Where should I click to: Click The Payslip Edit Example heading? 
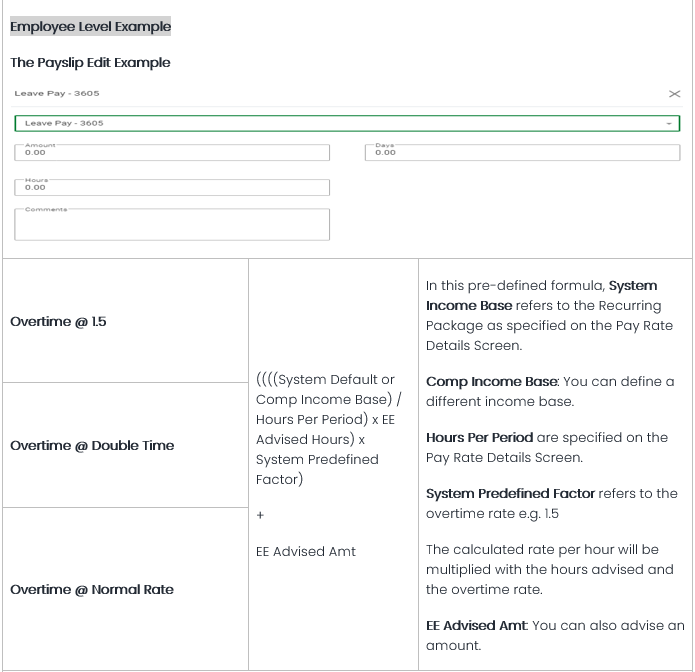[90, 62]
